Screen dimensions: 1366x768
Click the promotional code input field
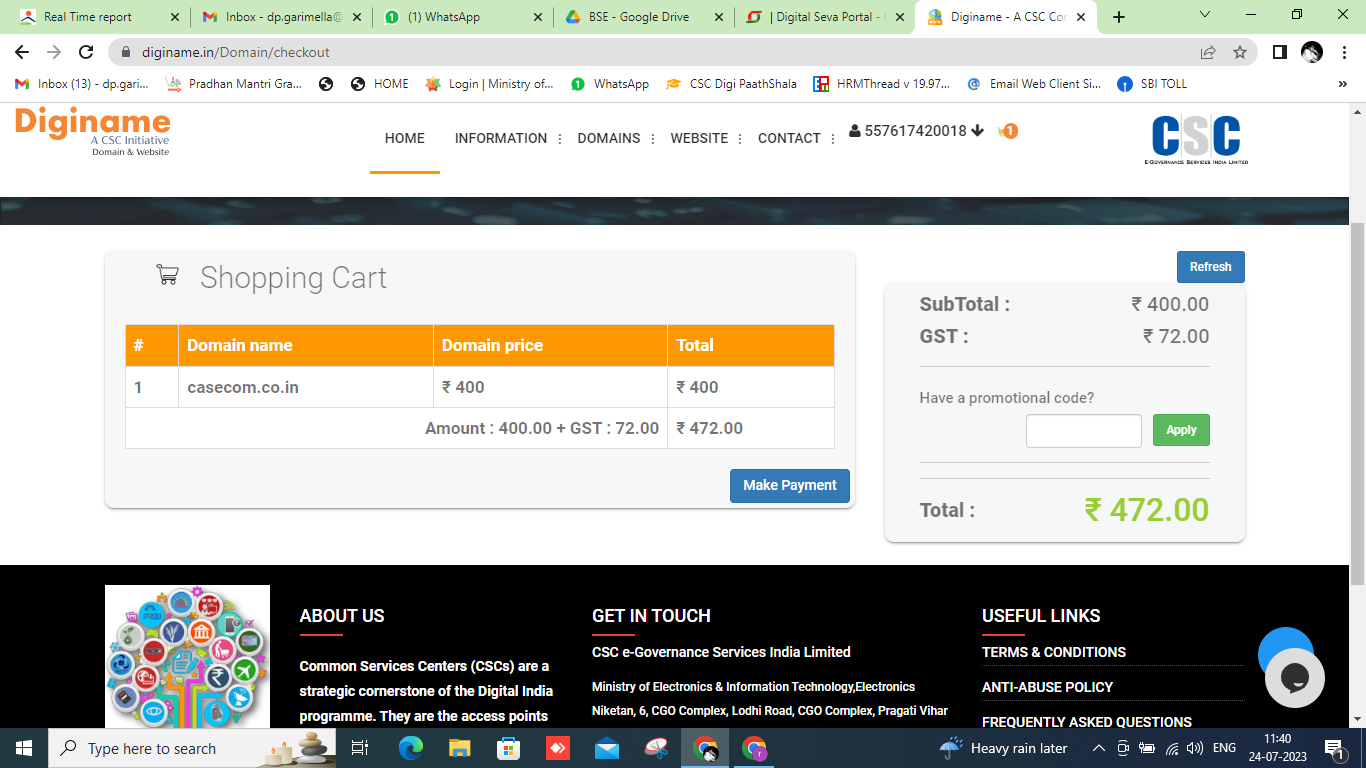tap(1084, 431)
